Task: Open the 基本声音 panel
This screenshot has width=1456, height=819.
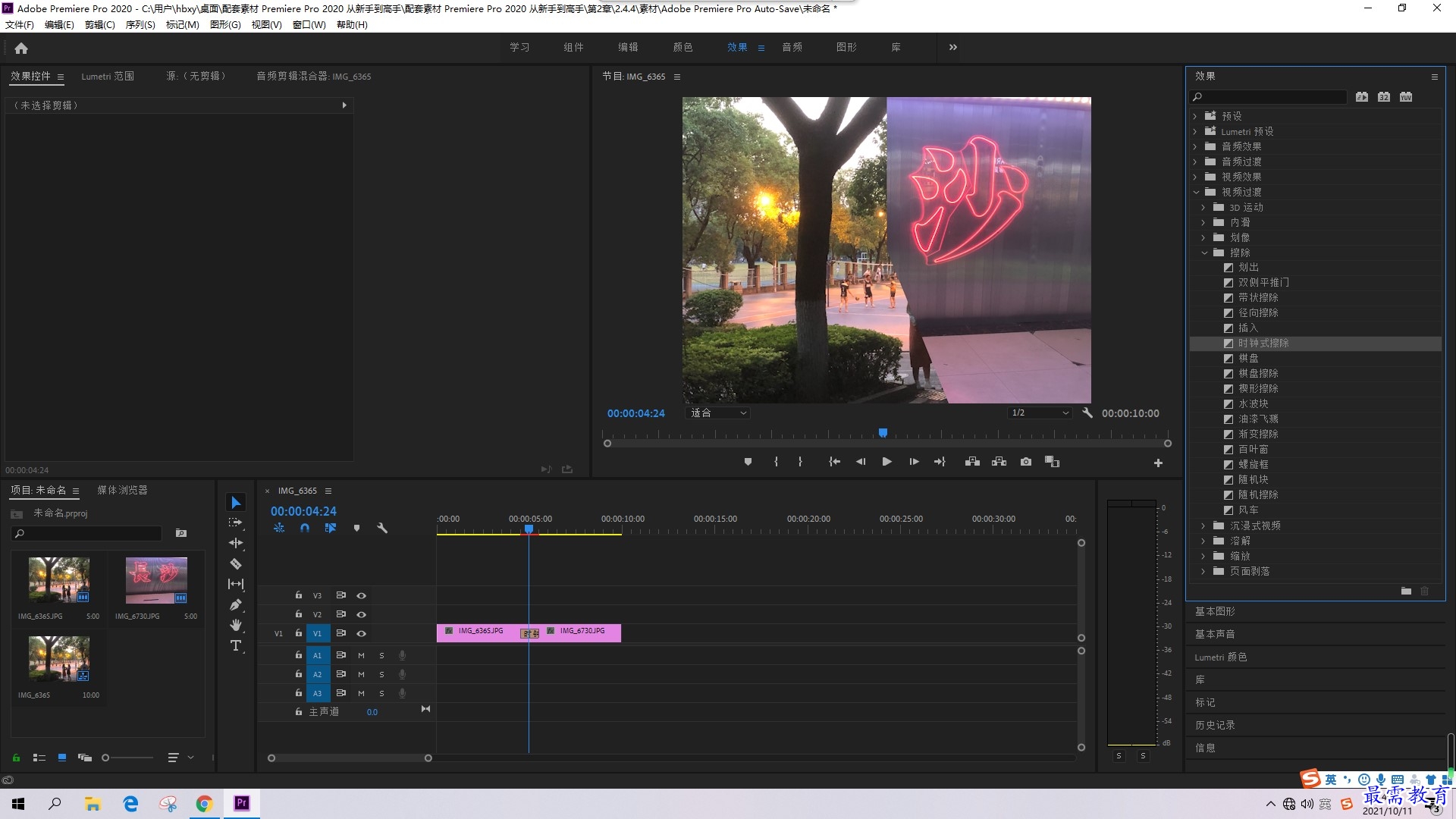Action: [1215, 634]
